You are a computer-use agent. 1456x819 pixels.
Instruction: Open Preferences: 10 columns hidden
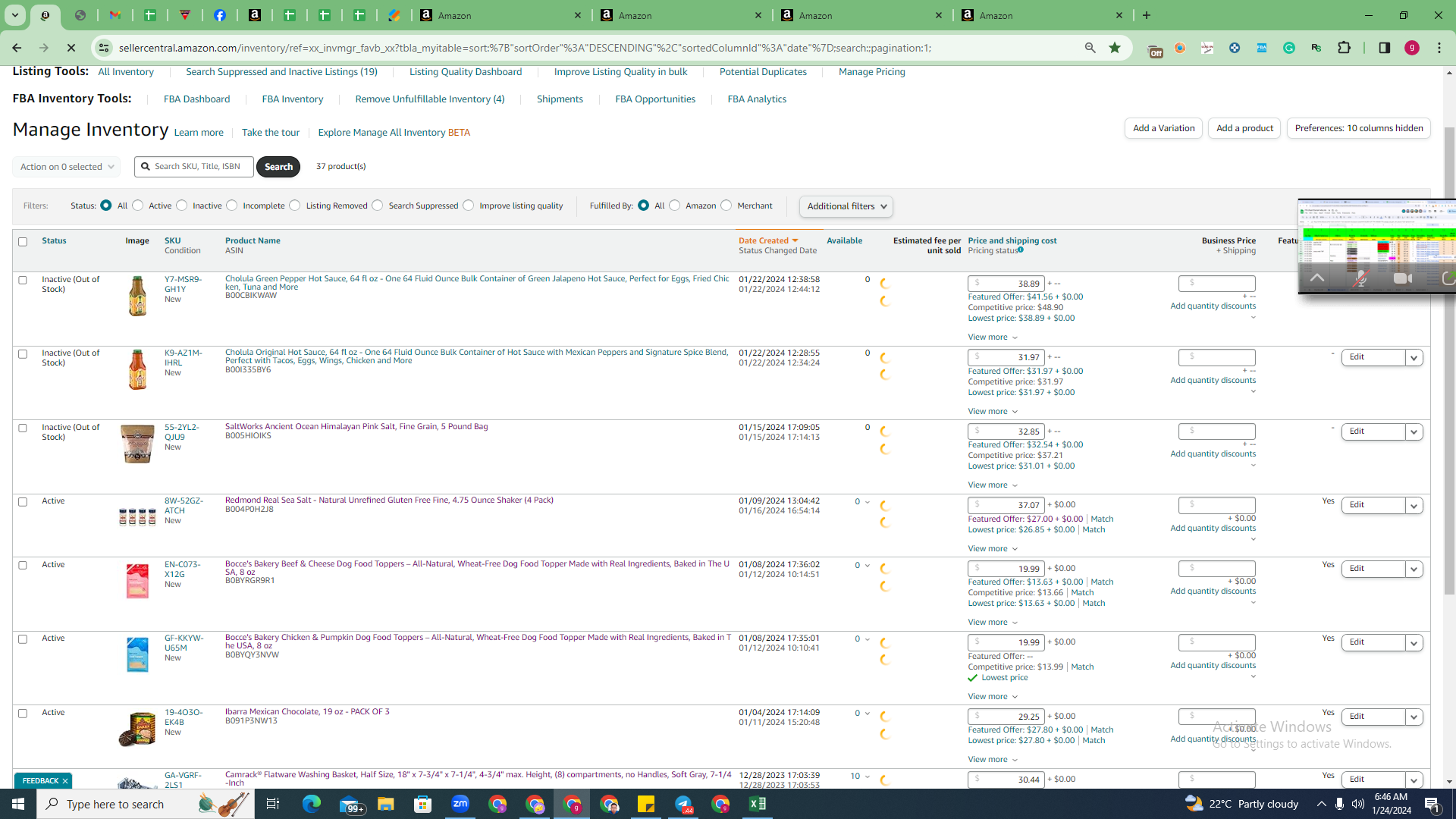1359,128
